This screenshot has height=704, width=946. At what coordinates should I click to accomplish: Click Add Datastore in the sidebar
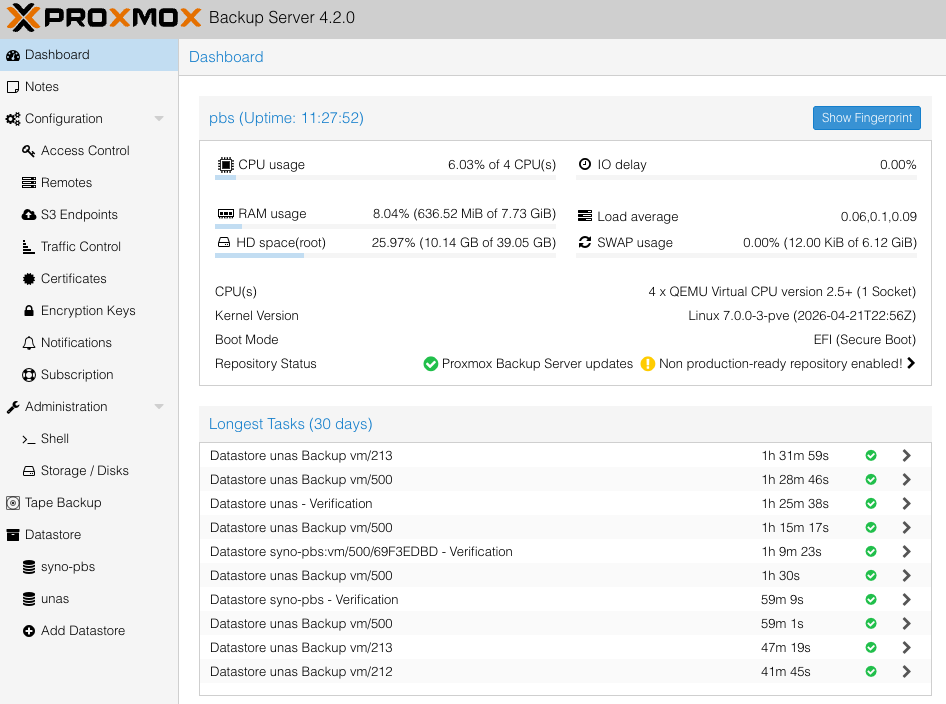[89, 630]
